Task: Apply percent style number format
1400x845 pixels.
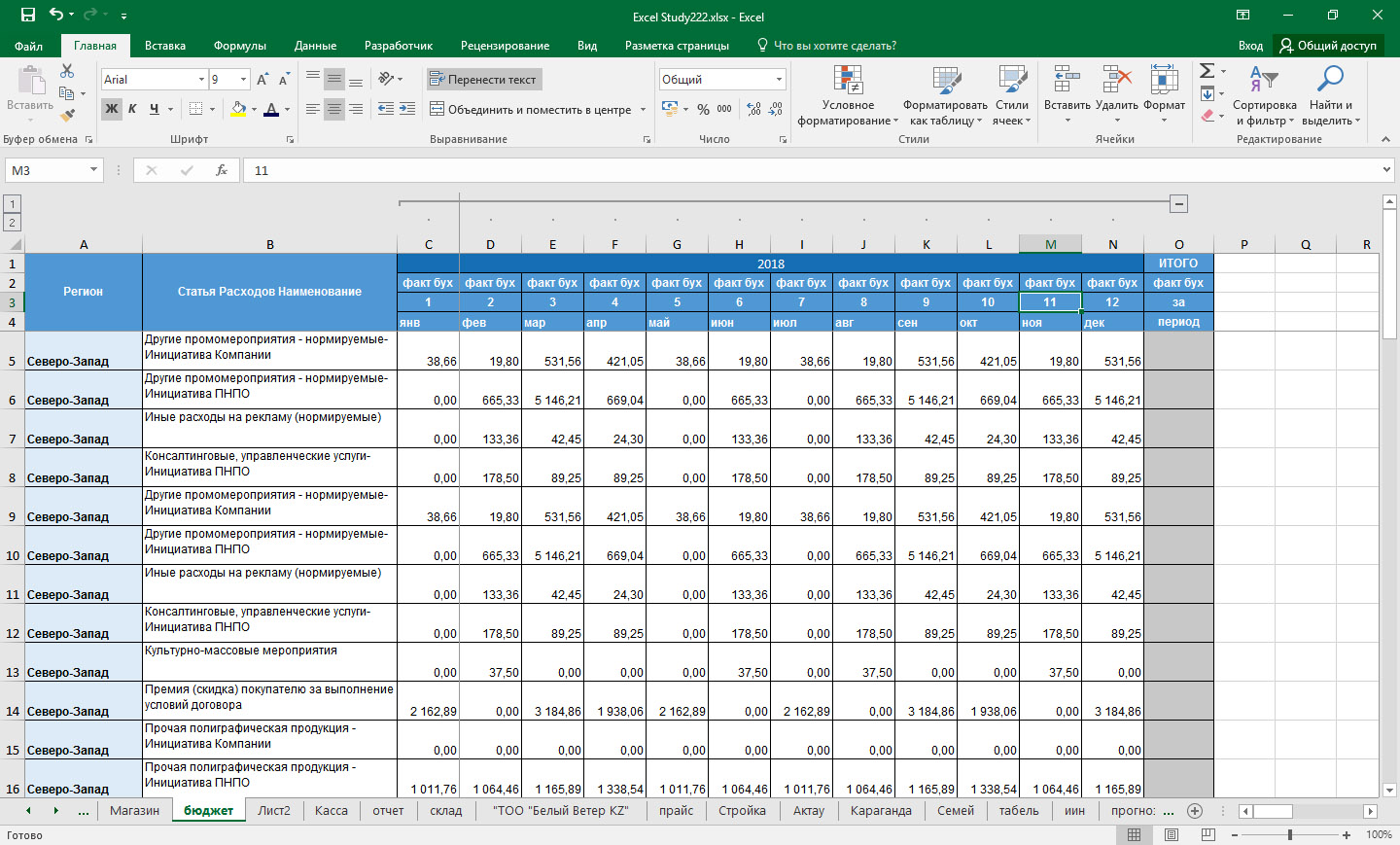Action: pyautogui.click(x=703, y=110)
